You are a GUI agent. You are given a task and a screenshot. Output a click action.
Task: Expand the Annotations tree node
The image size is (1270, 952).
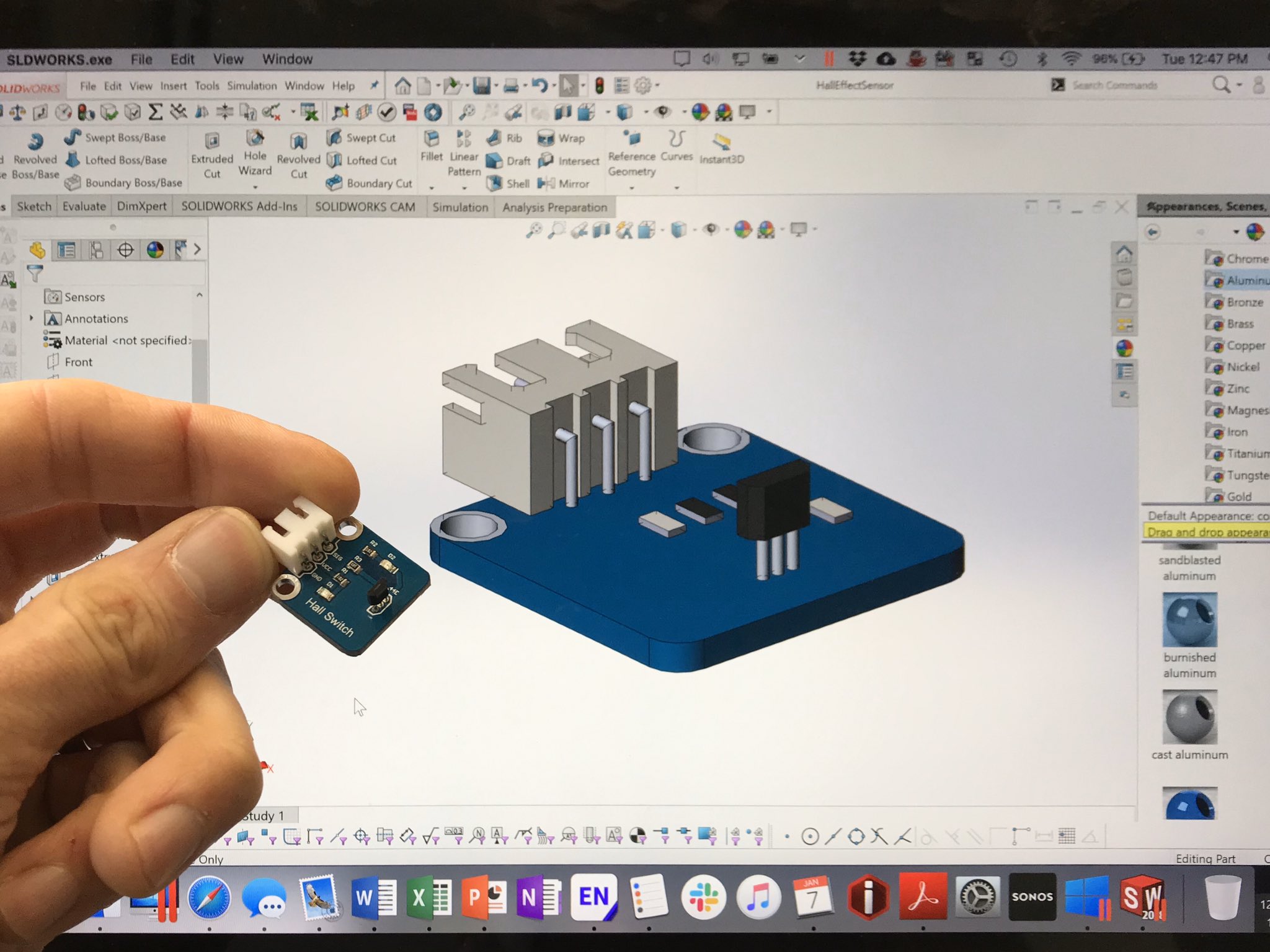point(32,318)
